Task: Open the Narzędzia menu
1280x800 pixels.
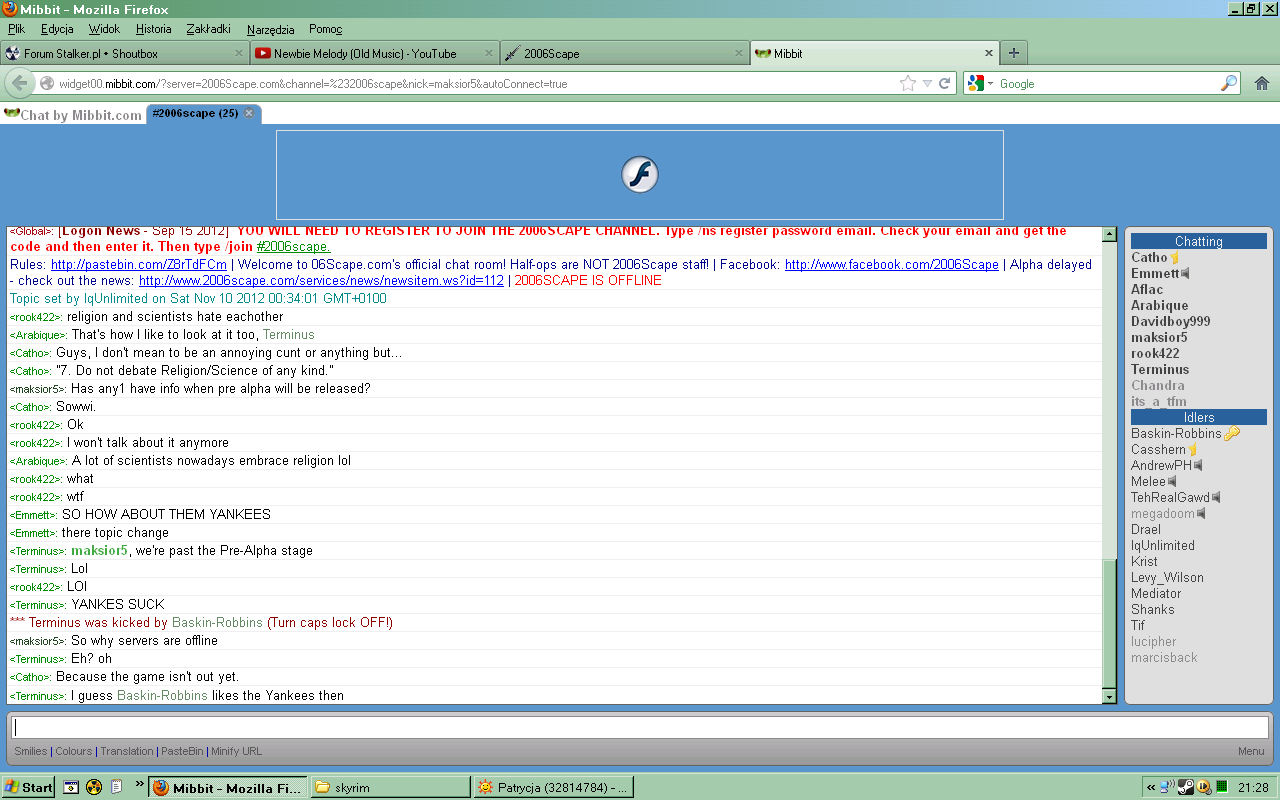Action: coord(270,29)
